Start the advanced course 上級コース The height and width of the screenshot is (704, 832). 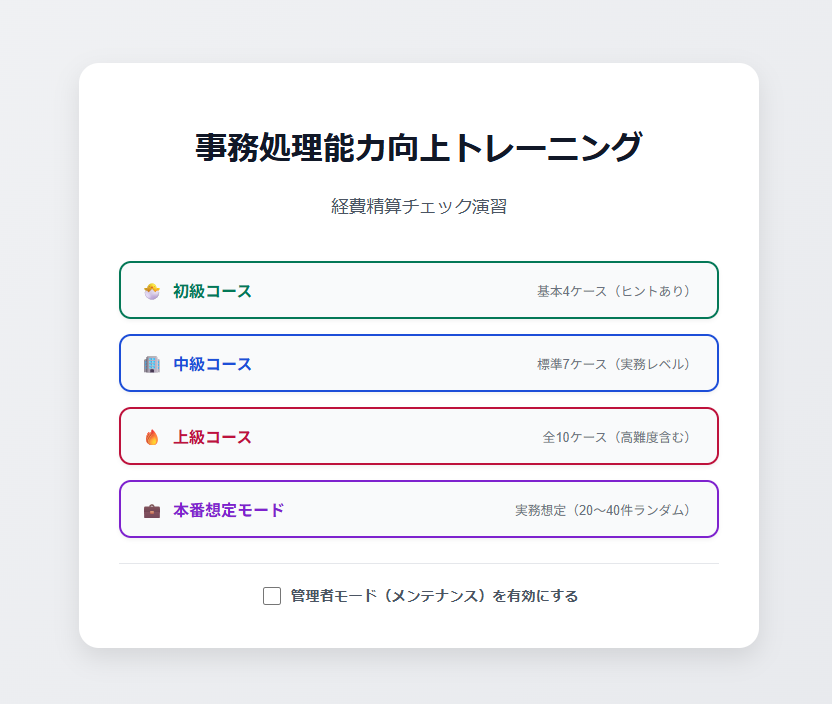(419, 437)
